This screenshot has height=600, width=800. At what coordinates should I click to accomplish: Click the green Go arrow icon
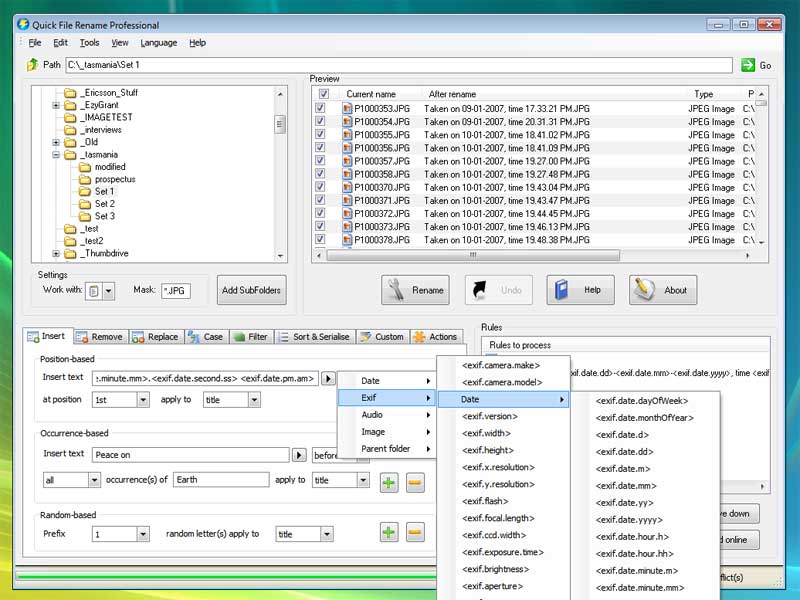[x=748, y=65]
